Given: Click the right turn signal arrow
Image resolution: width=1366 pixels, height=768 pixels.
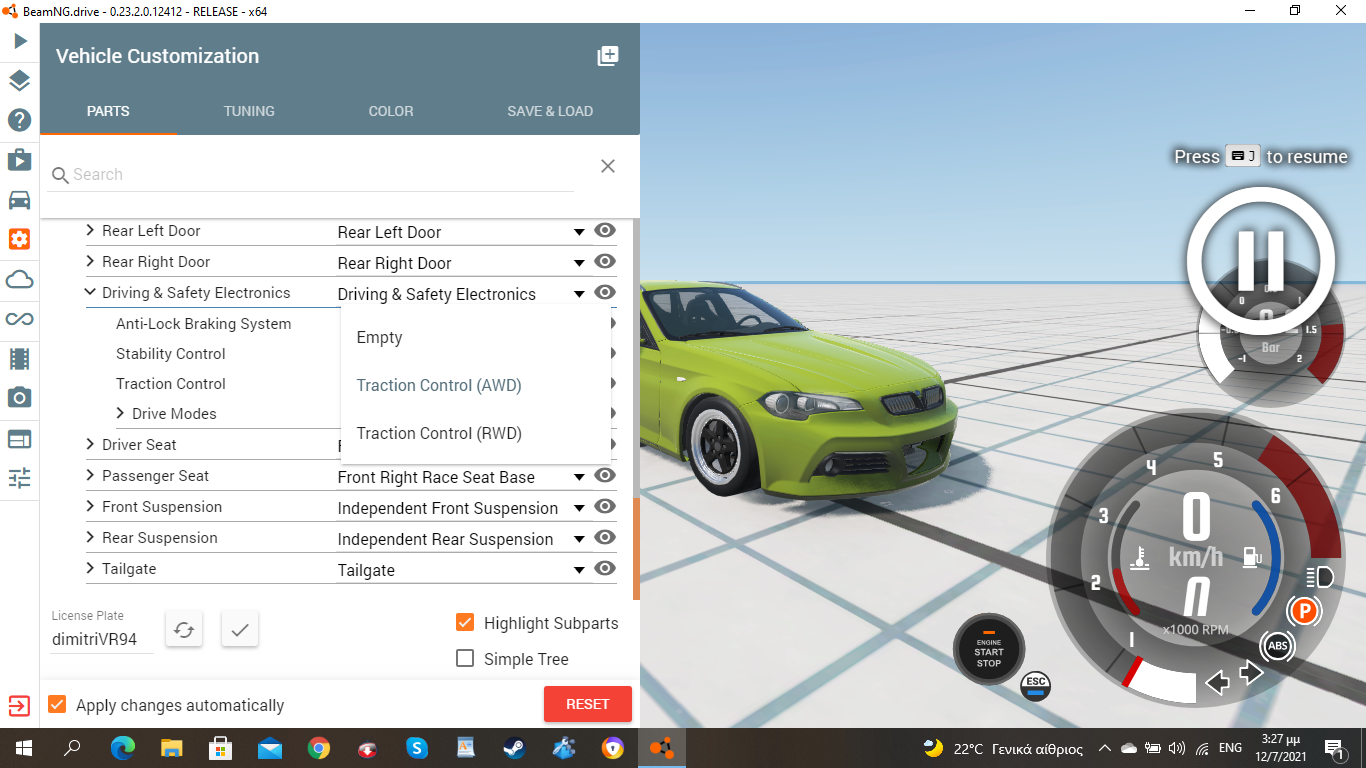Looking at the screenshot, I should click(x=1251, y=673).
